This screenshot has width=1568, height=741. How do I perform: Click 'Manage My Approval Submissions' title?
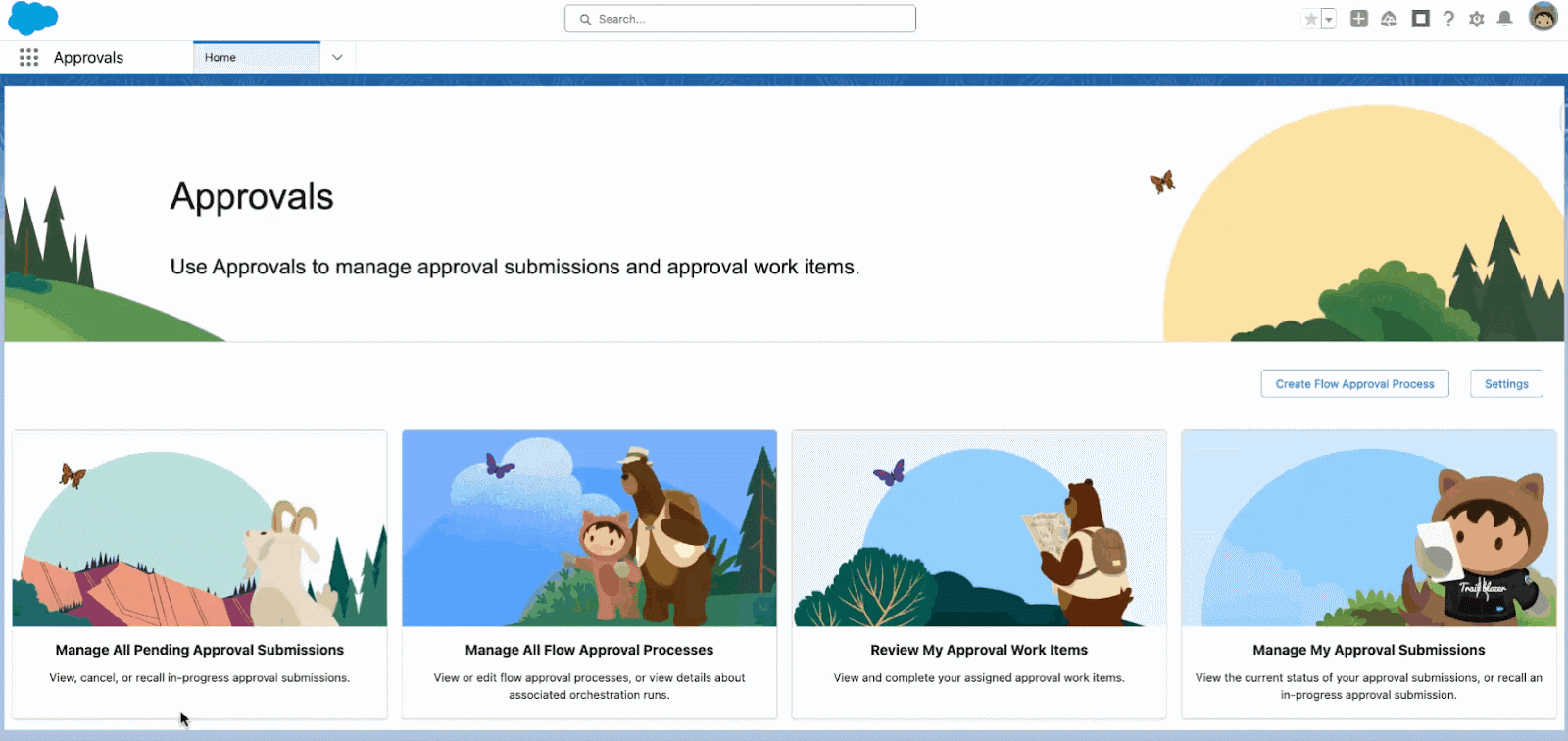1369,650
